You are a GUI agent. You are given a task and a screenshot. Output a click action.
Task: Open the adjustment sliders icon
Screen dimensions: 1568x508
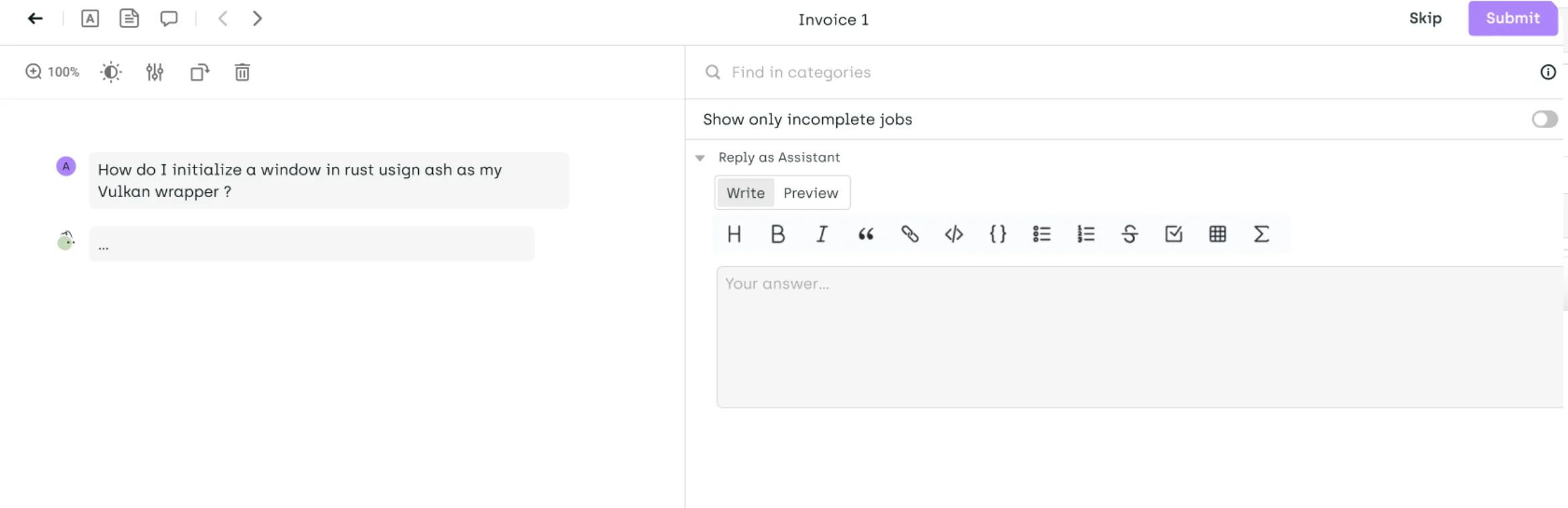pyautogui.click(x=155, y=72)
